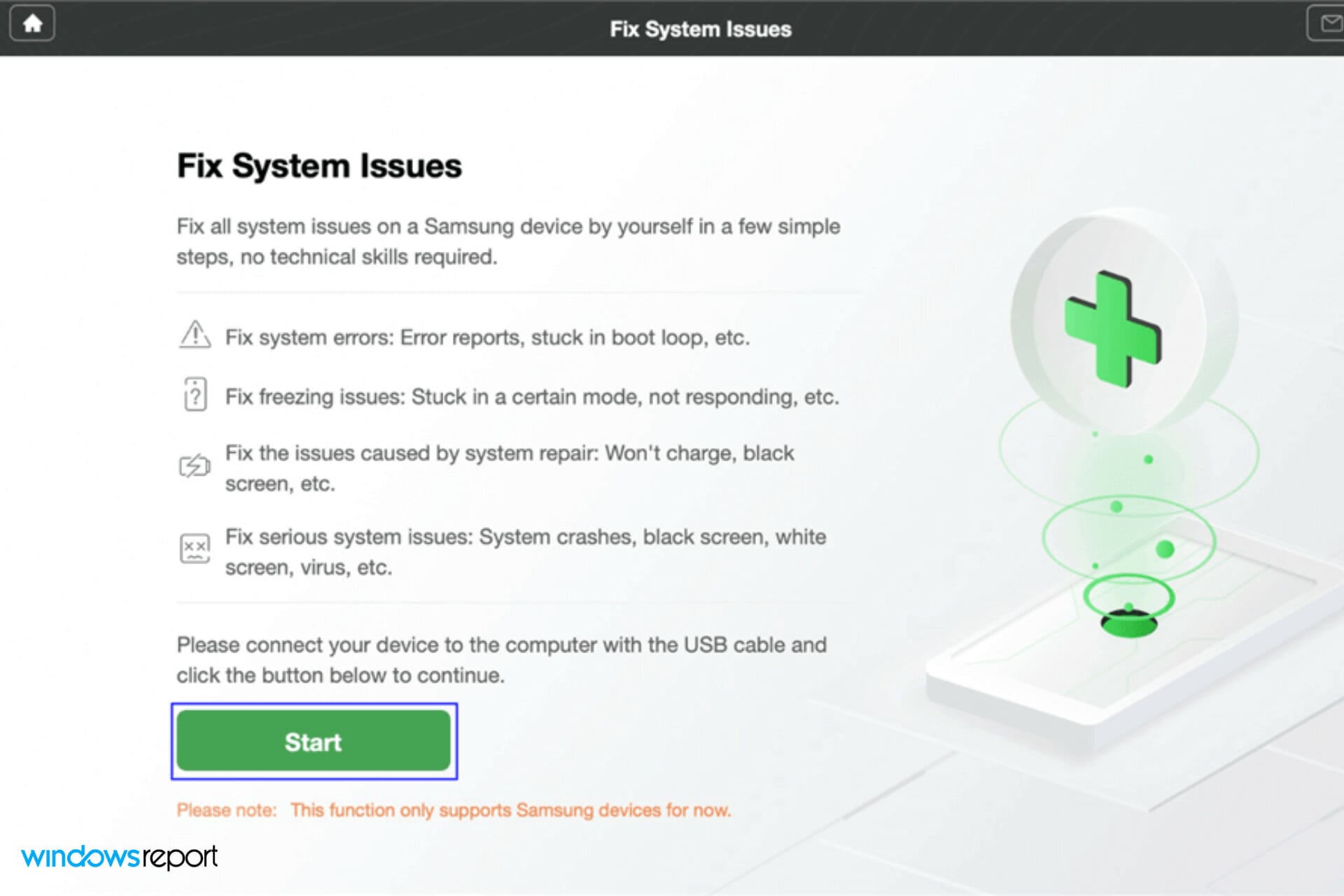Click the intro text about Samsung device
The image size is (1344, 896).
click(508, 241)
